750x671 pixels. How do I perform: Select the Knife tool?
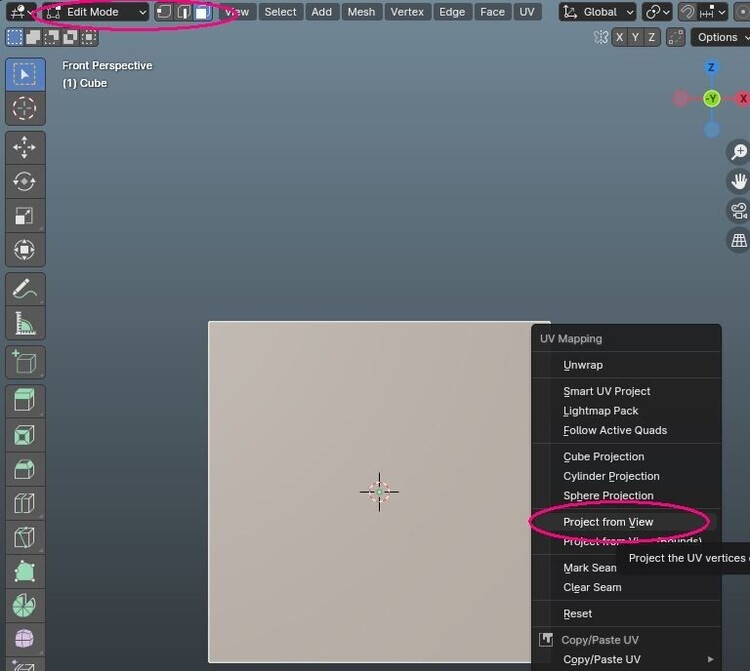point(25,537)
